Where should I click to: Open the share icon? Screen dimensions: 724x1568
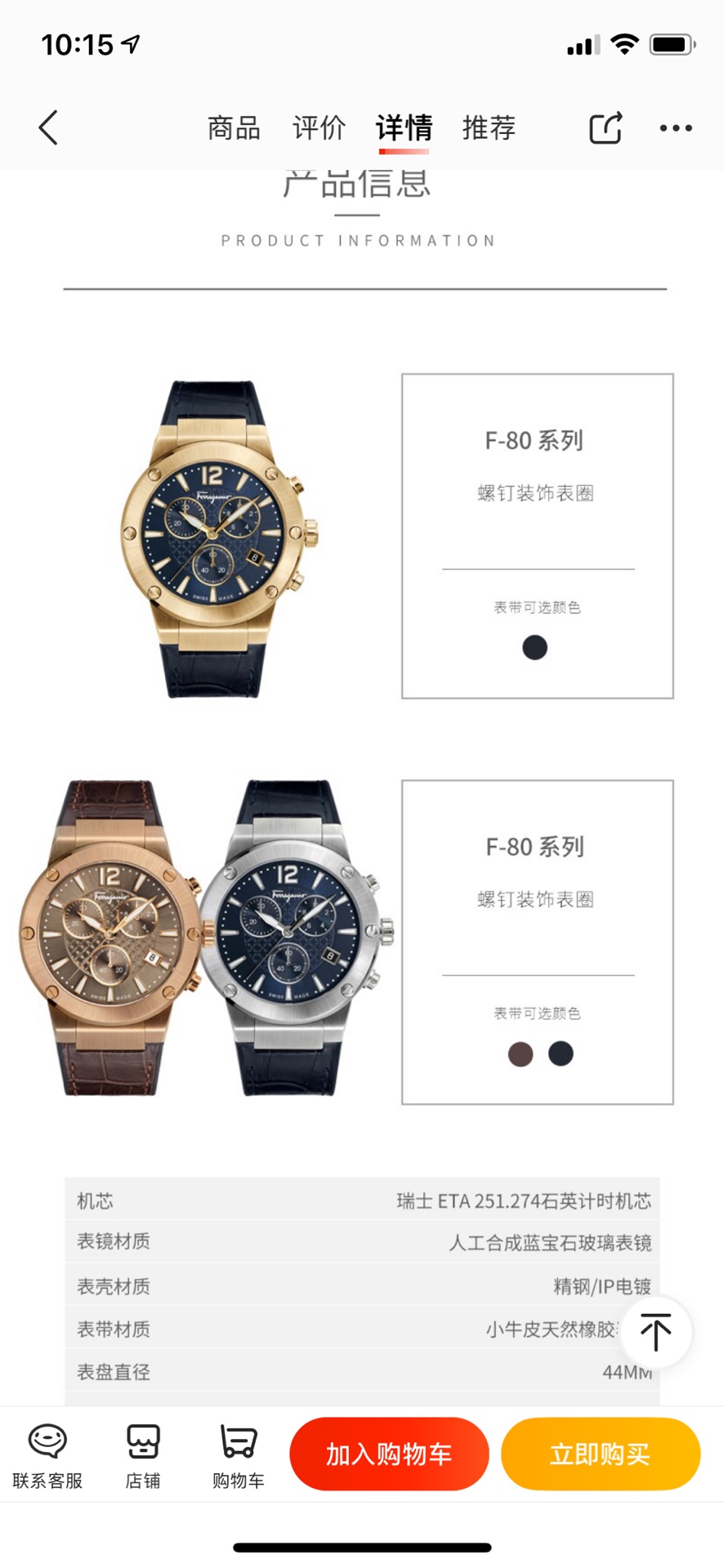click(606, 127)
